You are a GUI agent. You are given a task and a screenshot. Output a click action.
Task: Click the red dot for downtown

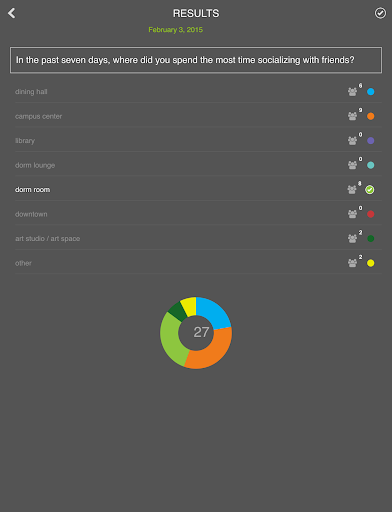tap(371, 214)
